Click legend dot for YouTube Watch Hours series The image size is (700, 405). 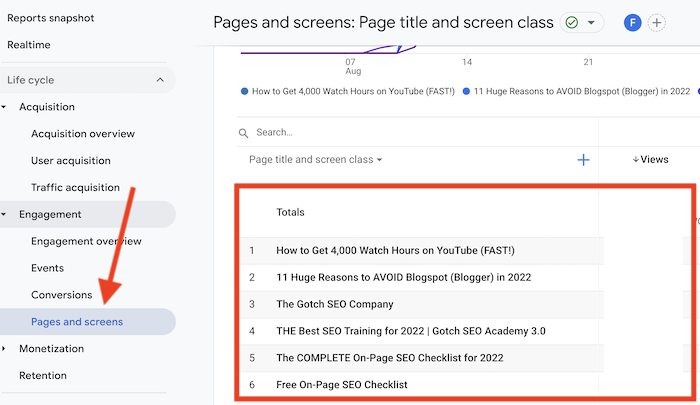(x=245, y=91)
